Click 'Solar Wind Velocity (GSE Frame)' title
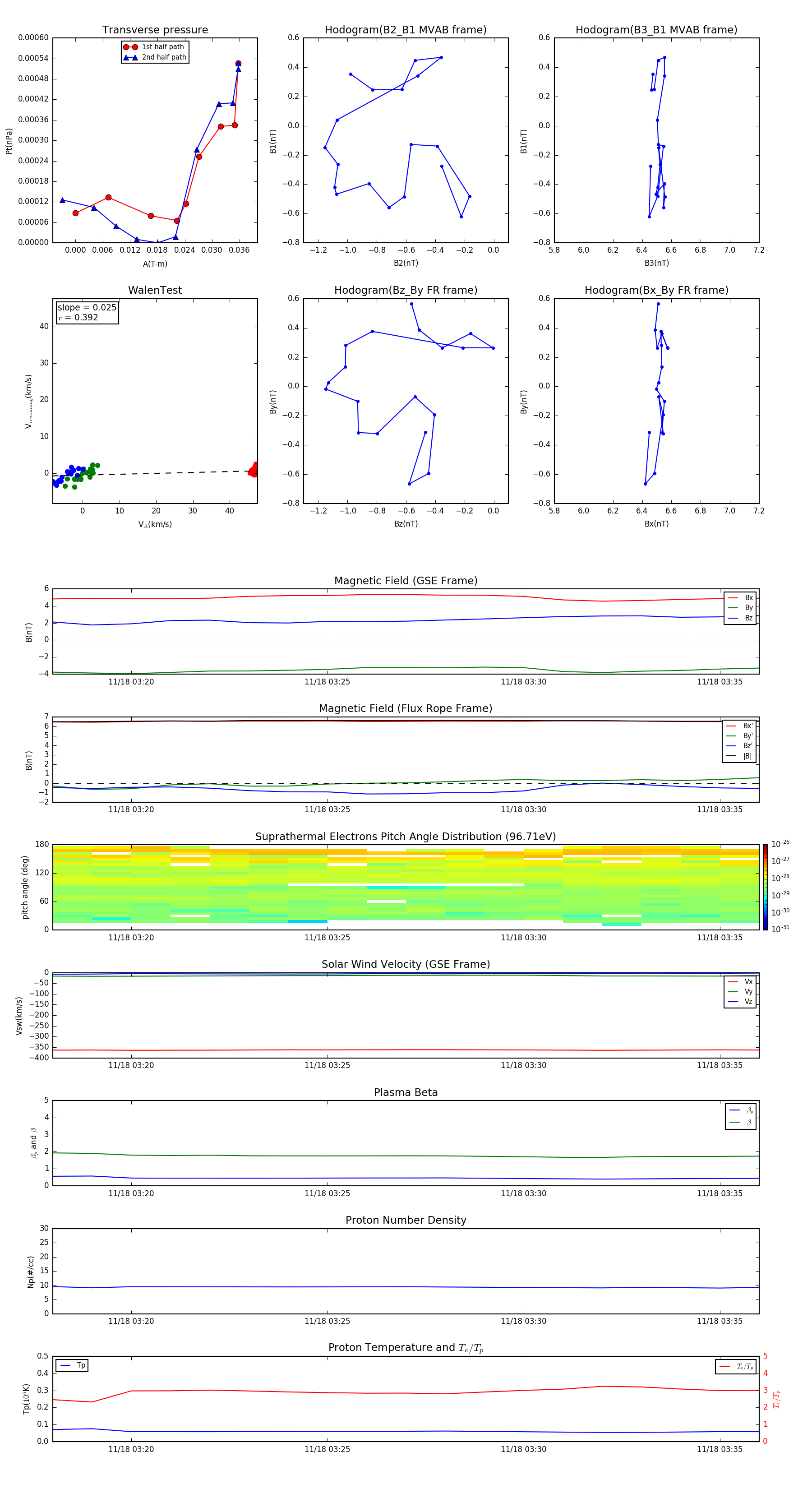The height and width of the screenshot is (1489, 812). (x=406, y=965)
